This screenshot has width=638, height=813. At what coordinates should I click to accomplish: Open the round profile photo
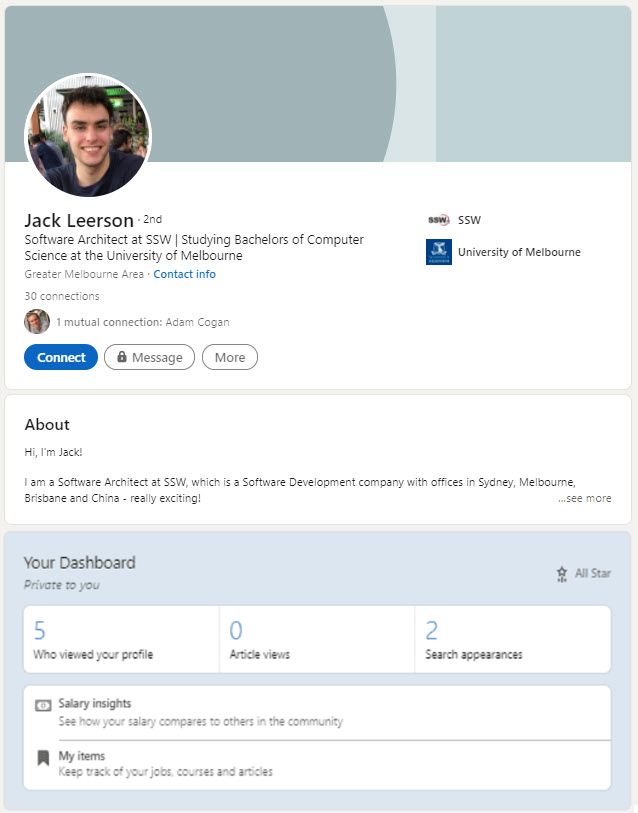(87, 134)
